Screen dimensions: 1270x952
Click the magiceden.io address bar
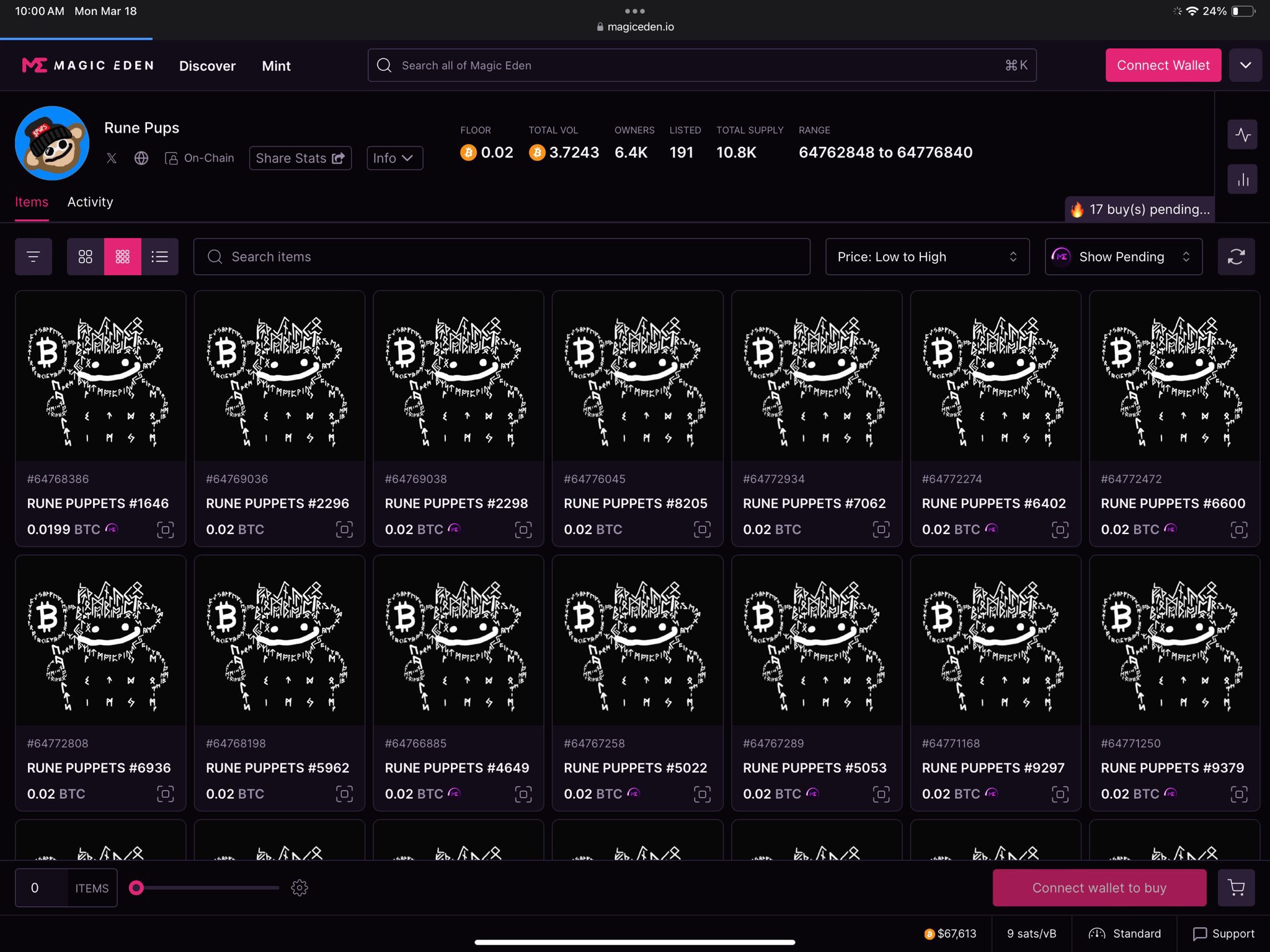(x=635, y=27)
